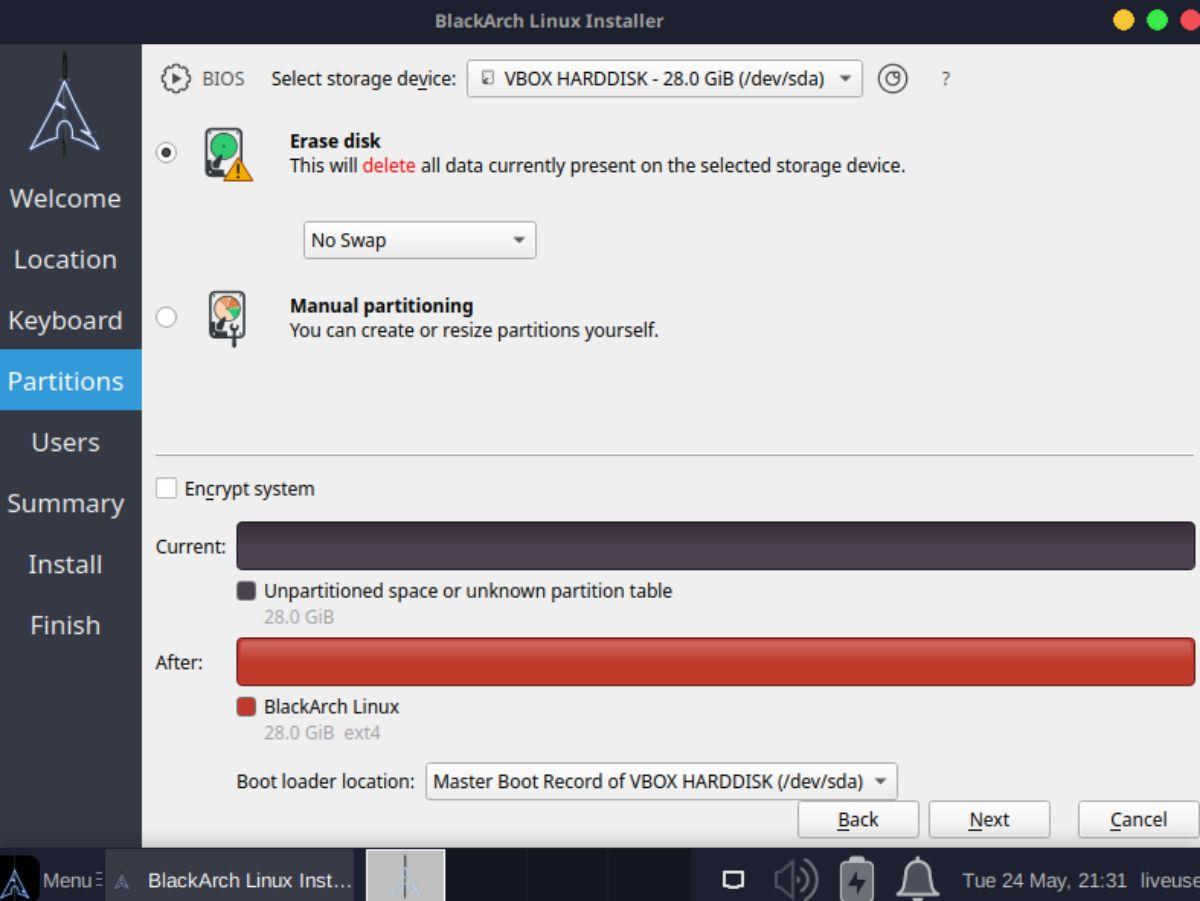
Task: Switch to the Users step in the sidebar
Action: (x=64, y=442)
